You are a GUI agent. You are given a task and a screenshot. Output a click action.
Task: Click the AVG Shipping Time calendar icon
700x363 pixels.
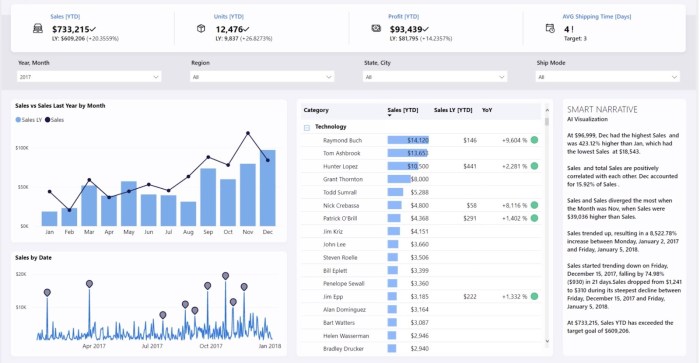pos(550,29)
